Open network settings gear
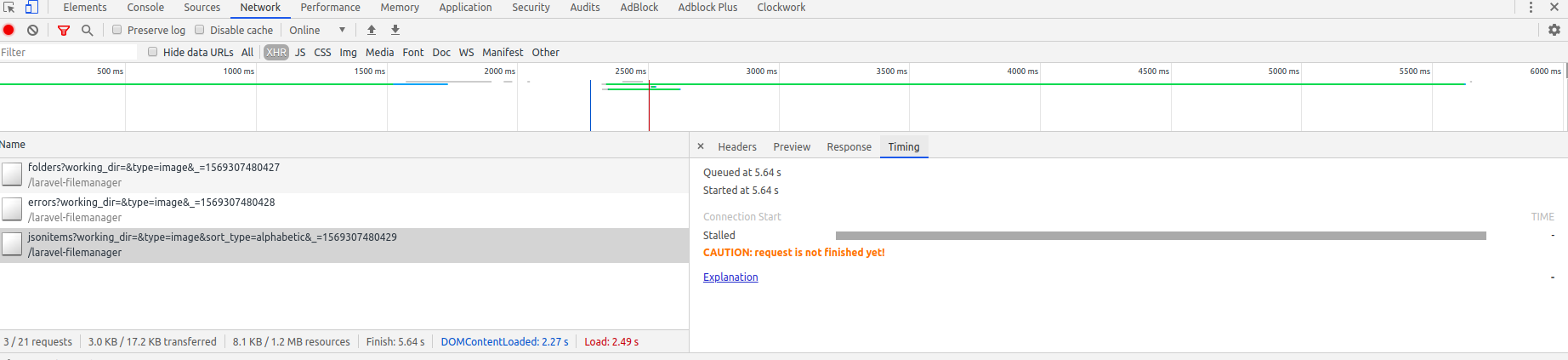Viewport: 1568px width, 360px height. (1554, 30)
